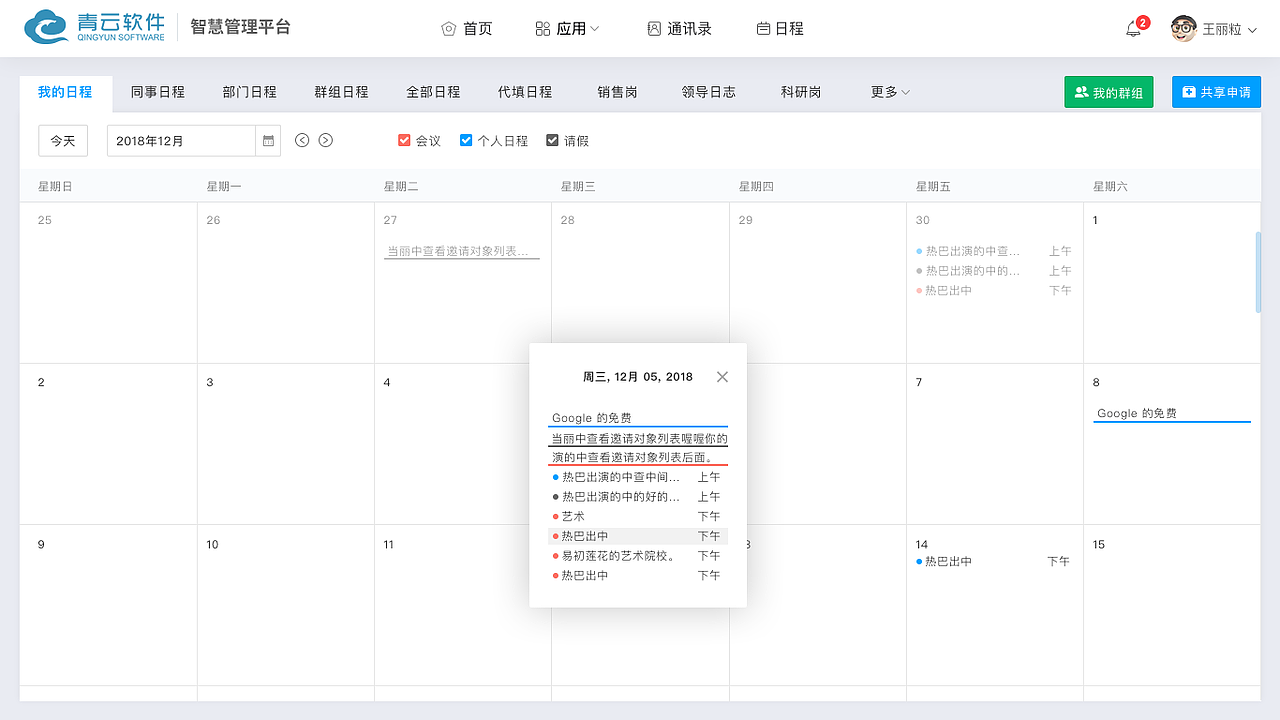Open Google 的免费 event on day 8
The image size is (1280, 720).
(x=1172, y=414)
